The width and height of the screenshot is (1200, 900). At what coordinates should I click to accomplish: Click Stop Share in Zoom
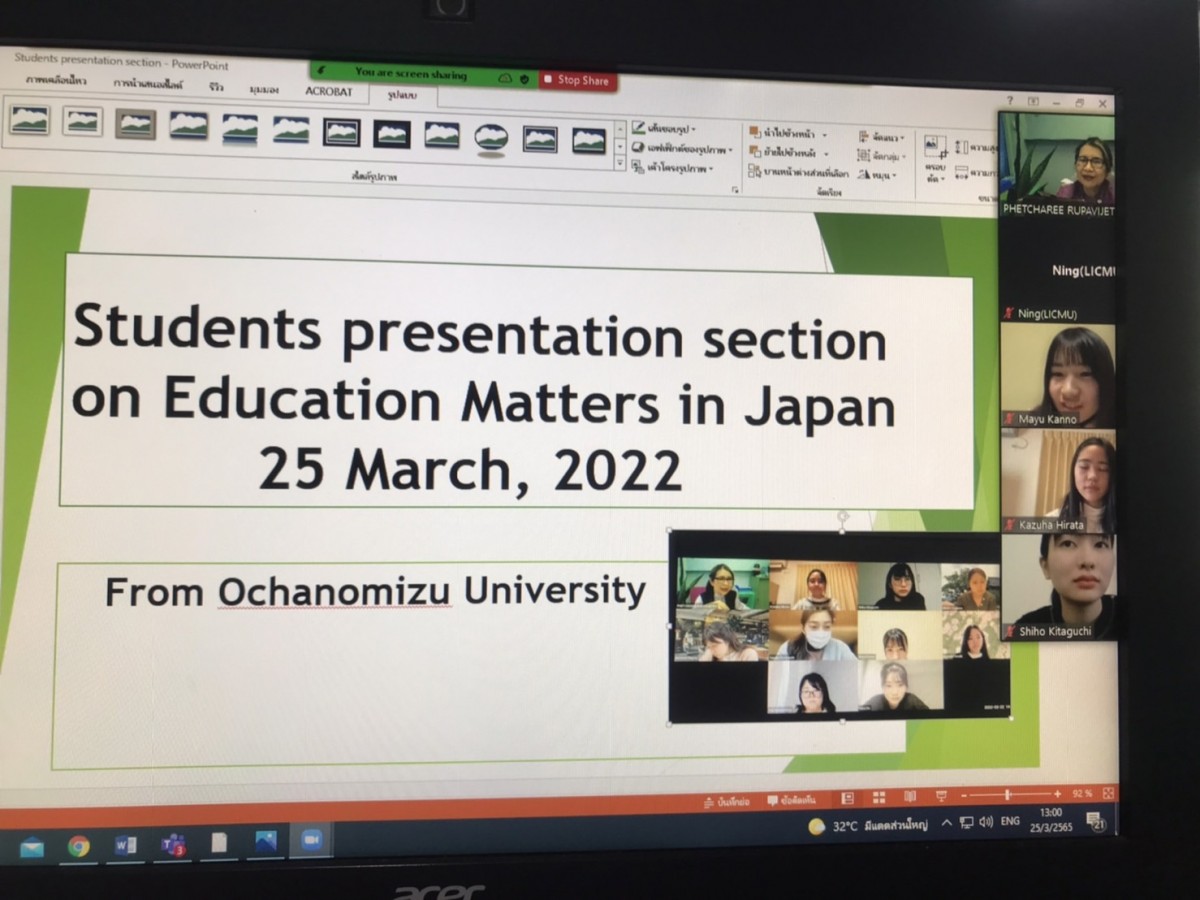click(x=578, y=80)
